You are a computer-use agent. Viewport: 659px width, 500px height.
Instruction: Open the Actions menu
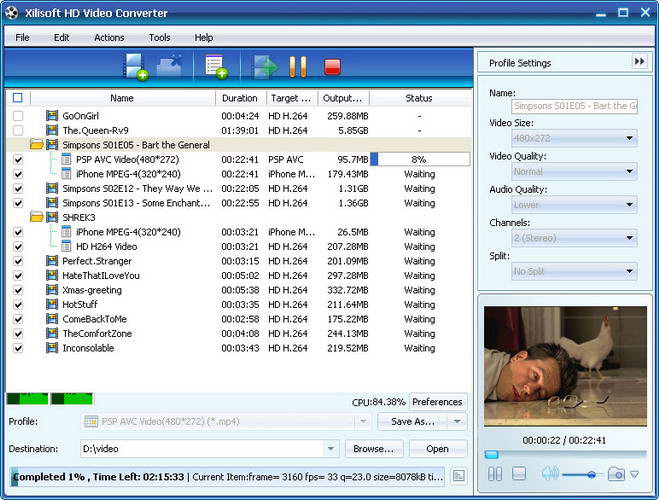pos(109,37)
